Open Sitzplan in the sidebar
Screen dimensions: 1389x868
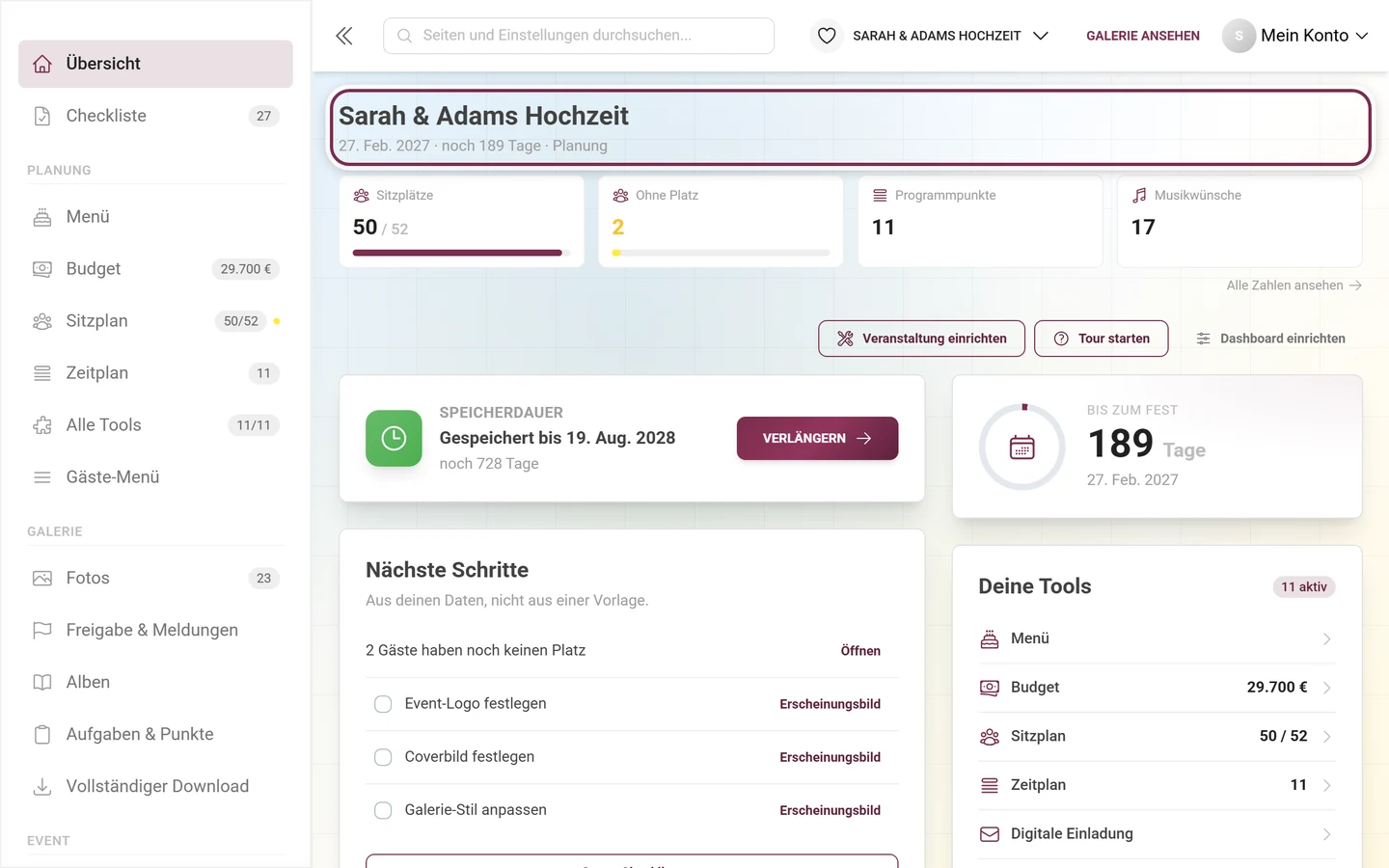pos(155,321)
